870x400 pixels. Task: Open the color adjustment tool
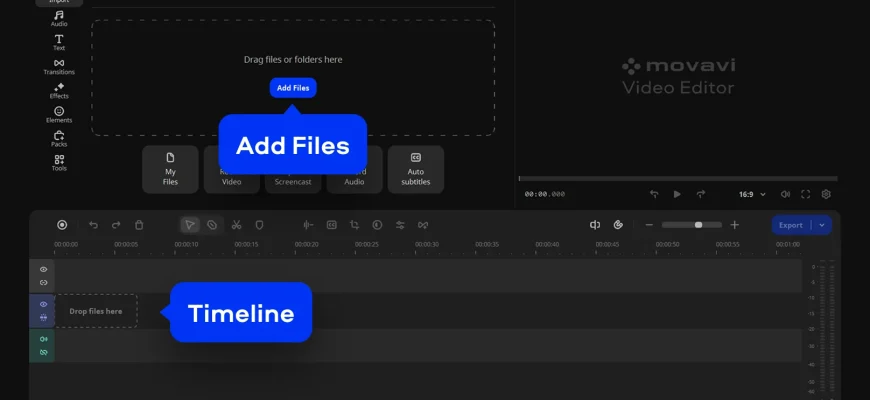[x=377, y=225]
